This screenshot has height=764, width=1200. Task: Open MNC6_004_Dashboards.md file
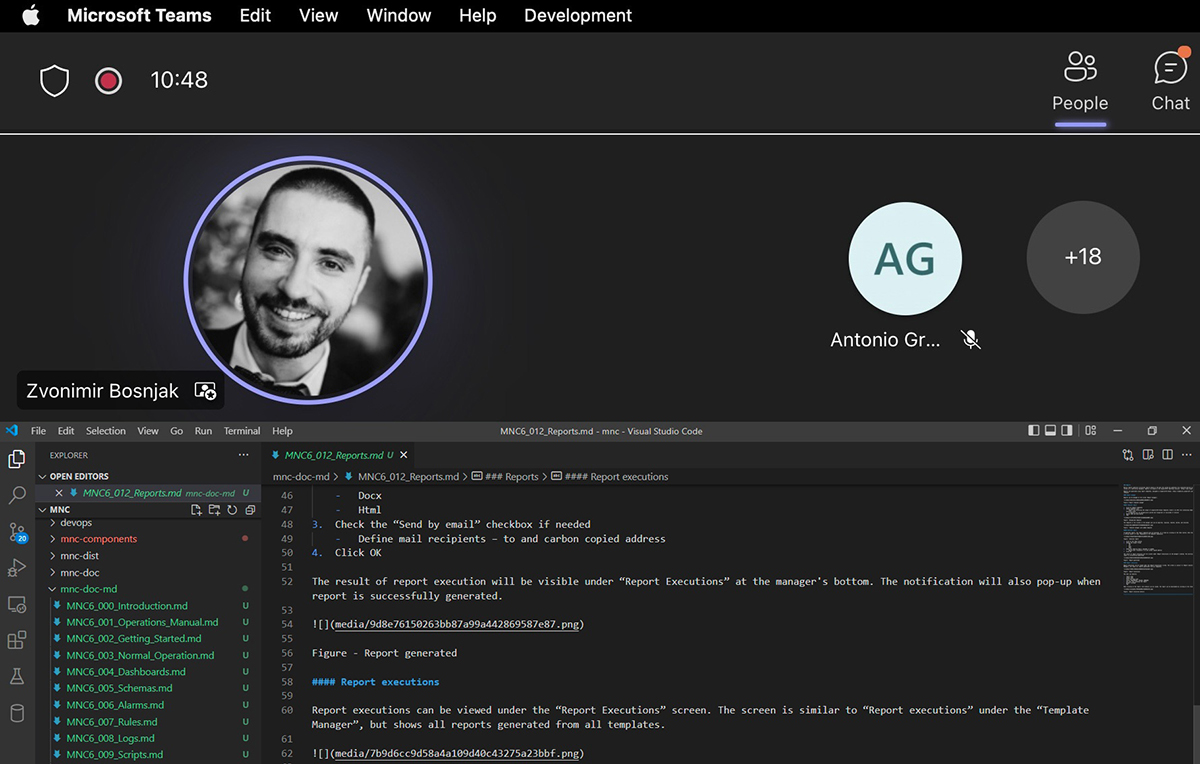coord(126,672)
